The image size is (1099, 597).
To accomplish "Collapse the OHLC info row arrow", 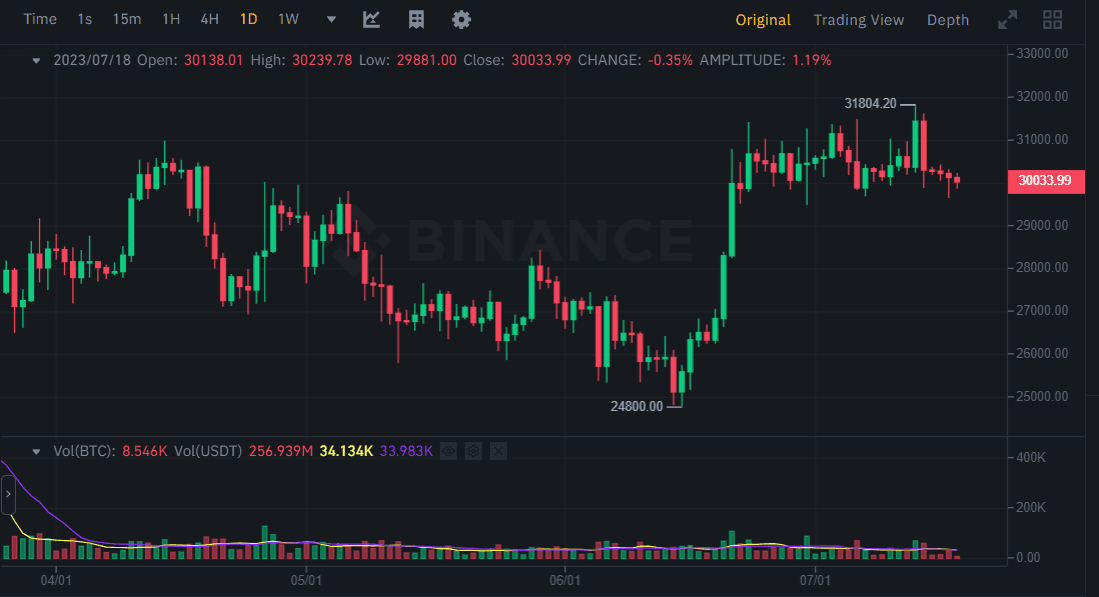I will 37,61.
